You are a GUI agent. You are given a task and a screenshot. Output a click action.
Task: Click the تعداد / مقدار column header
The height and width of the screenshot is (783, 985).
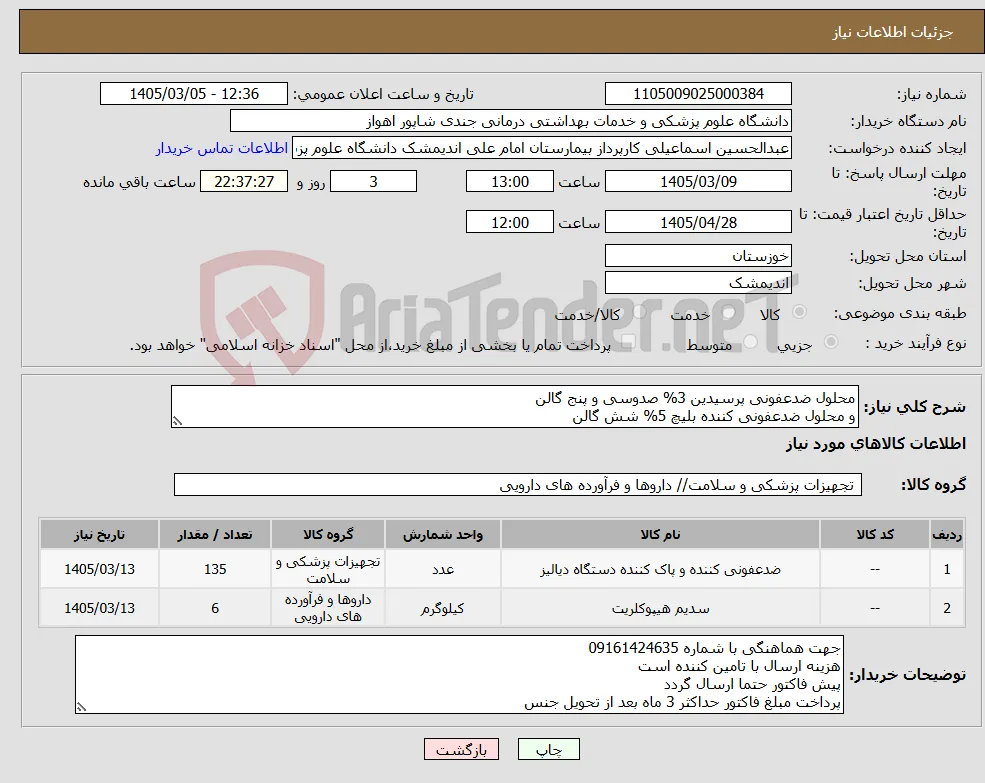[215, 534]
